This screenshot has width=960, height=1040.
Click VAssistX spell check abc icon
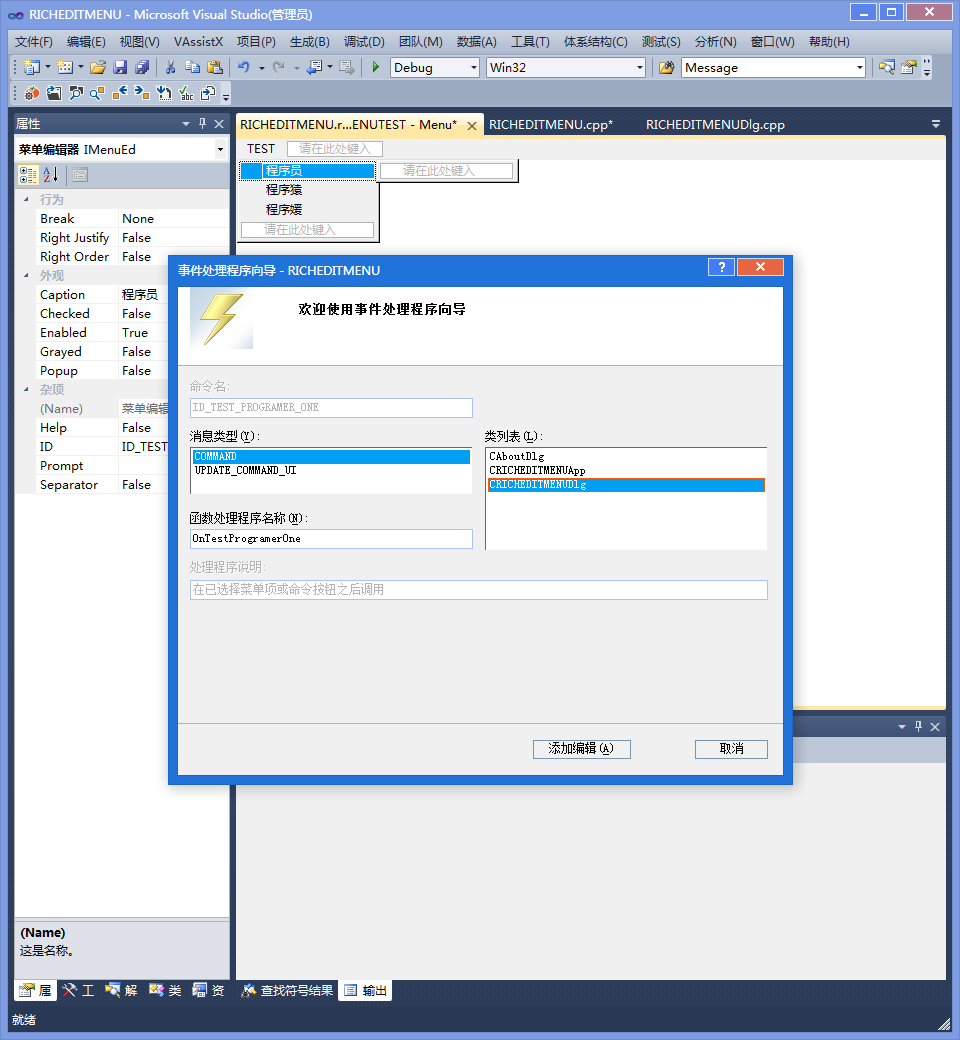pyautogui.click(x=186, y=94)
